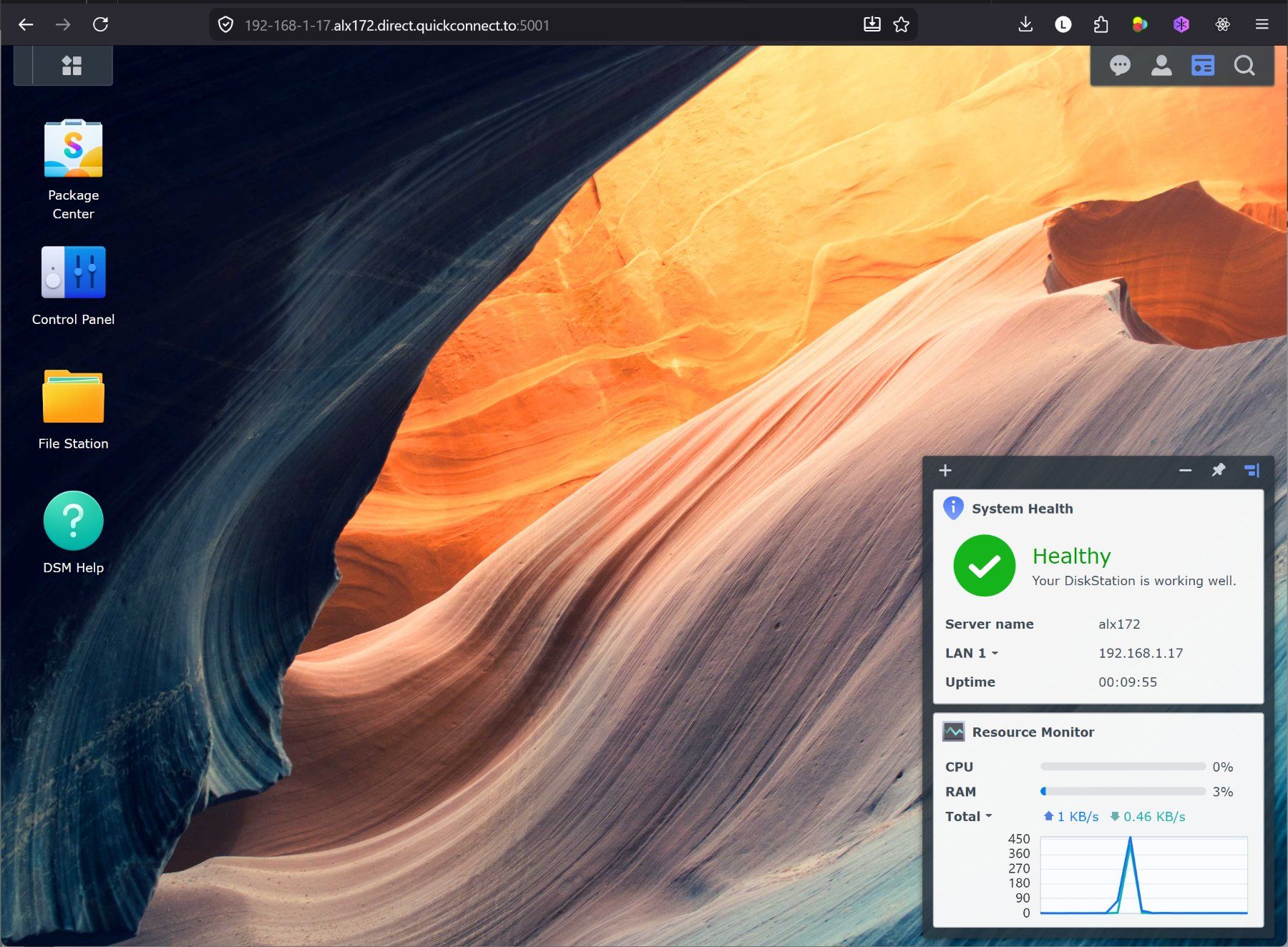Screen dimensions: 1288x947
Task: Toggle widget panel docking icon
Action: click(1252, 470)
